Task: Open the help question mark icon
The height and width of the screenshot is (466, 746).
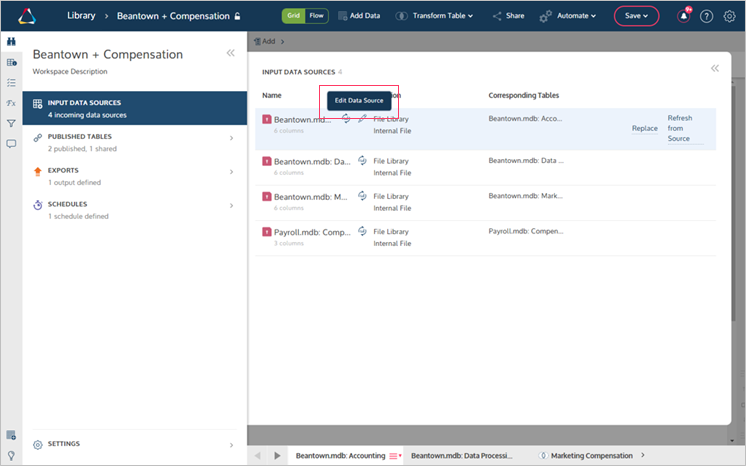Action: (707, 16)
